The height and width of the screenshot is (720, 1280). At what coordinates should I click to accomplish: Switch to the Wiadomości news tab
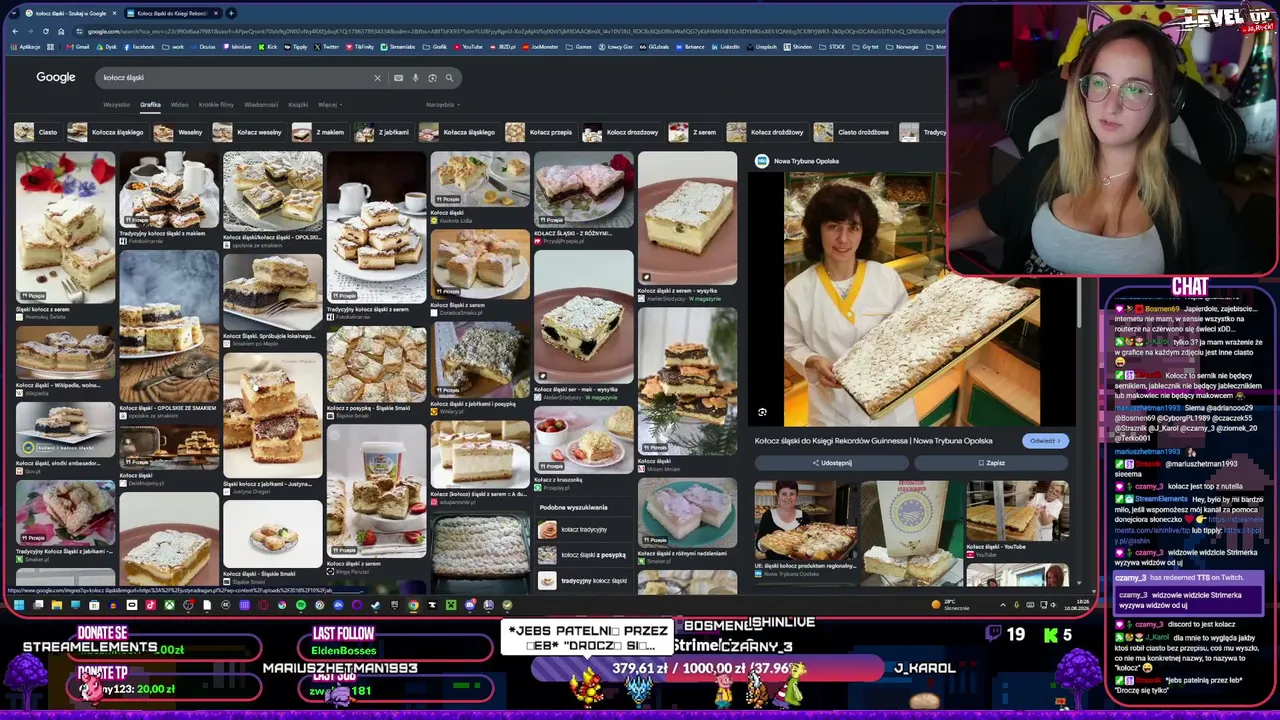[x=261, y=105]
